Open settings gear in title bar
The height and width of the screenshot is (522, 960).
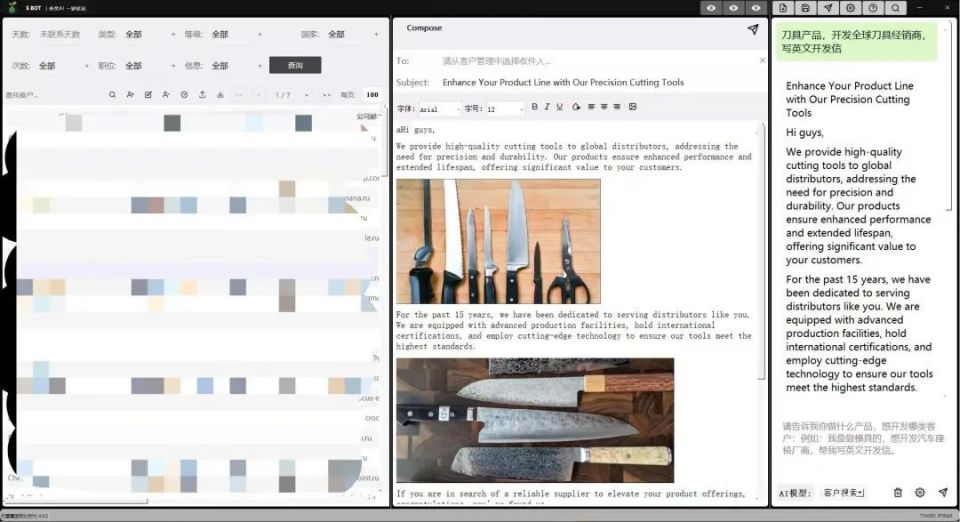[850, 8]
